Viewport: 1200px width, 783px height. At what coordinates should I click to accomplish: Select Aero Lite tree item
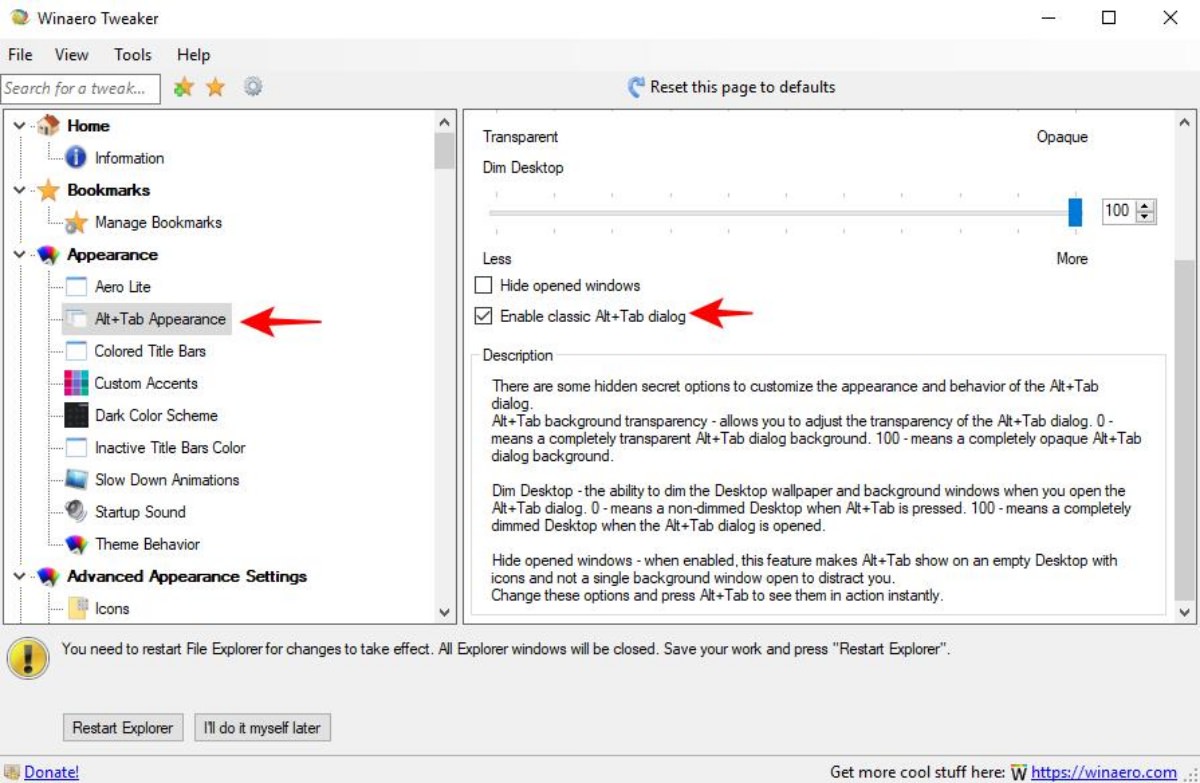[x=123, y=287]
